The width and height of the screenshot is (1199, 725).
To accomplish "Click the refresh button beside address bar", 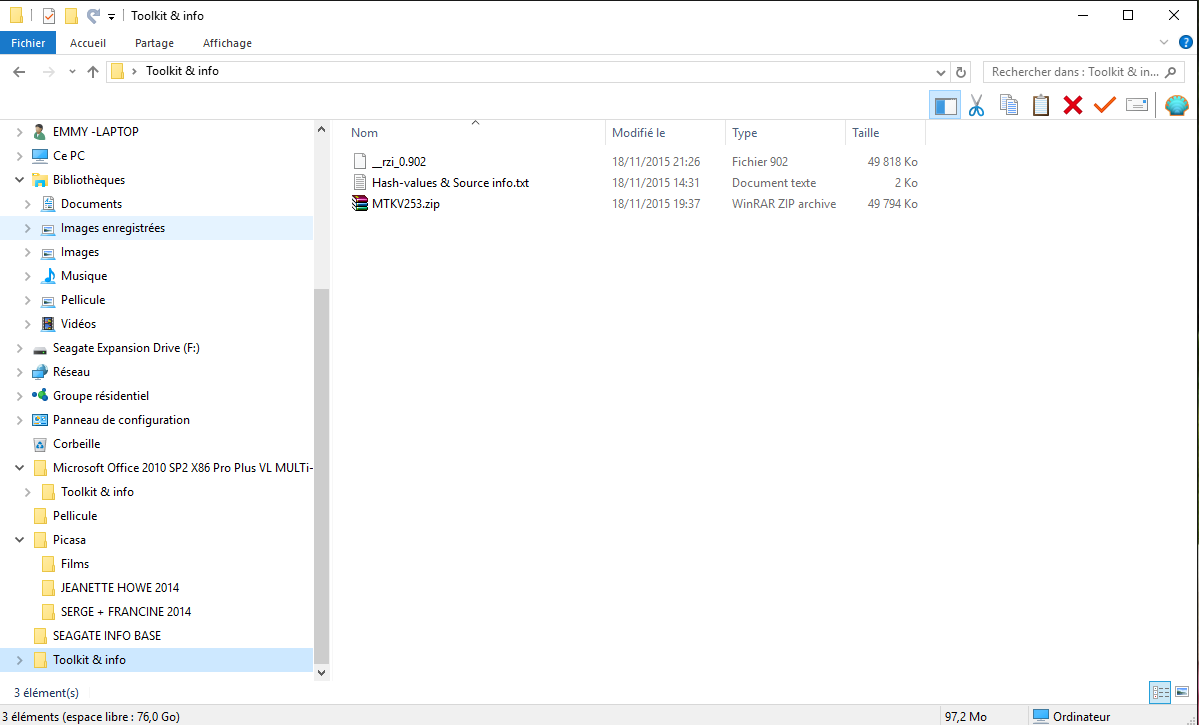I will point(961,72).
